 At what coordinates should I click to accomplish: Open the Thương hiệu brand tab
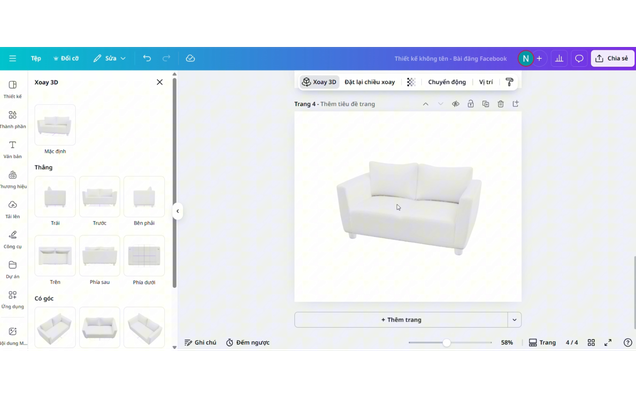click(13, 179)
